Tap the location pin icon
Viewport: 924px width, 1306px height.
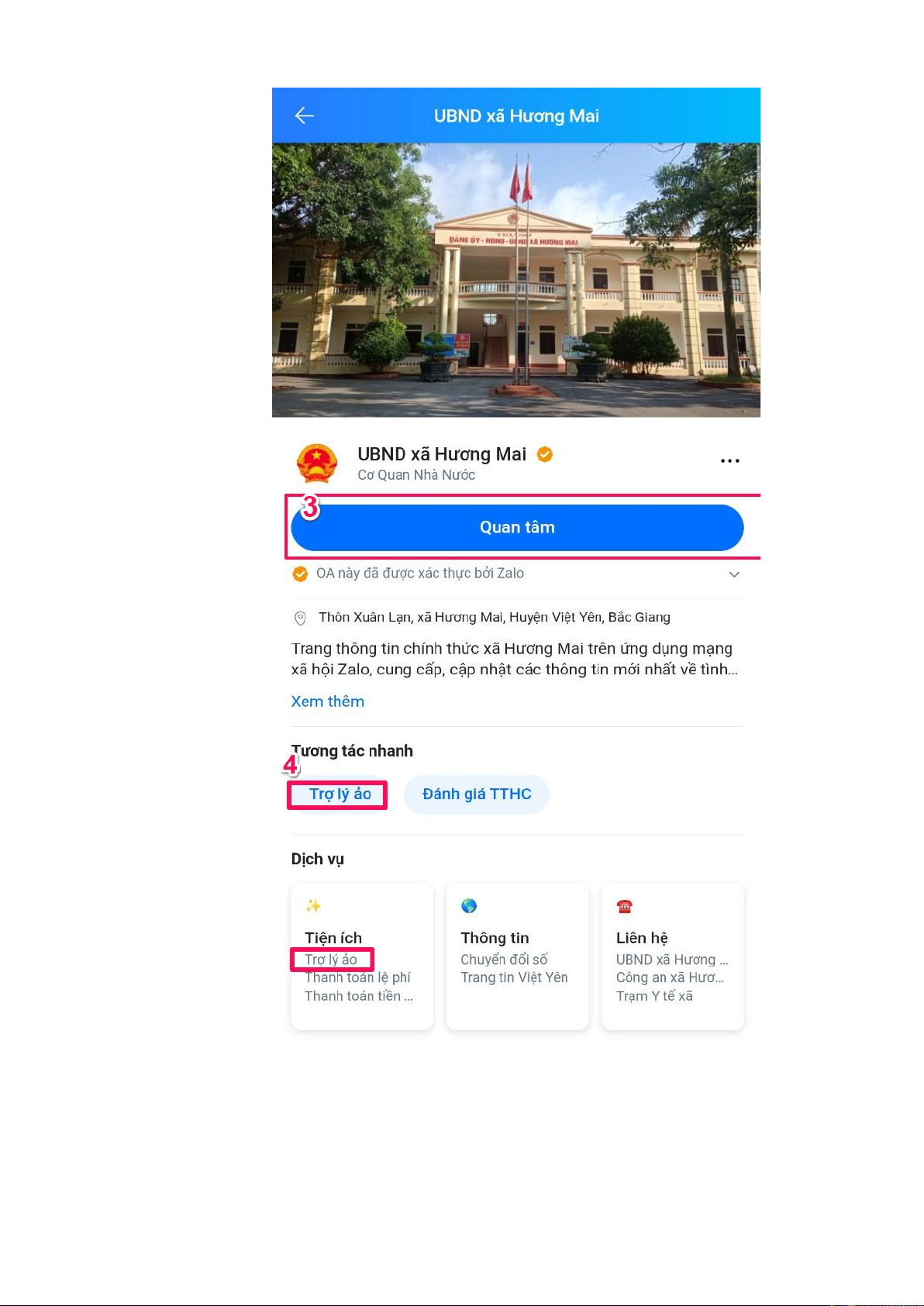pos(300,618)
